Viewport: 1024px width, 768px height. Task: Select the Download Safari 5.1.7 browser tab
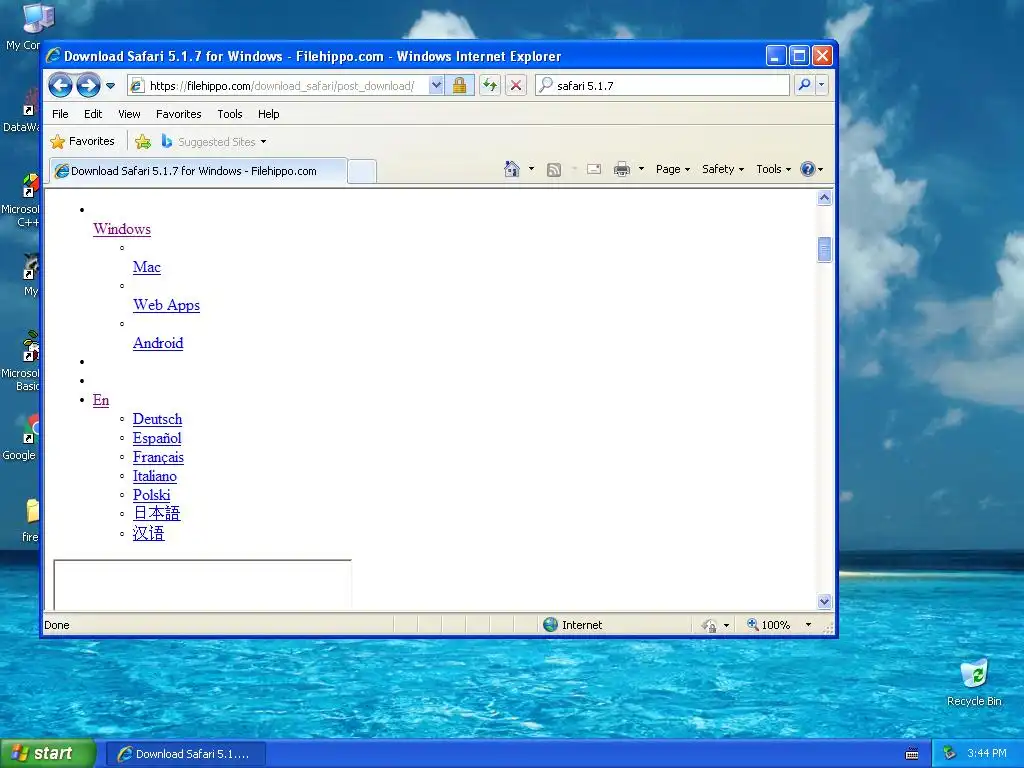click(198, 171)
